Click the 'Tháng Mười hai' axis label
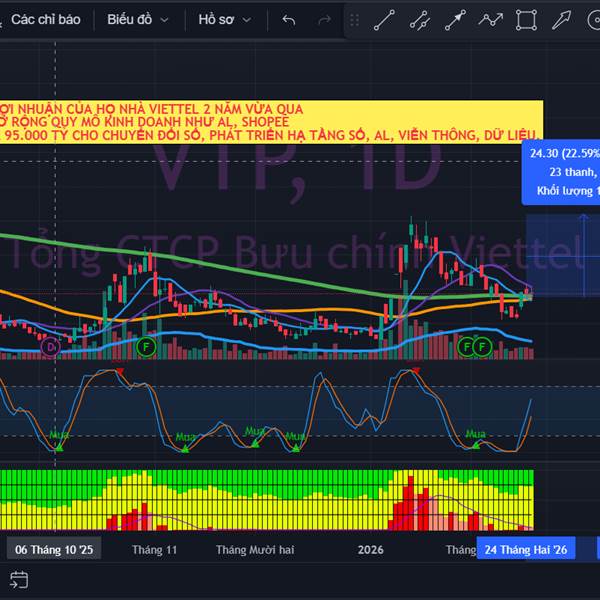This screenshot has width=600, height=600. tap(255, 550)
